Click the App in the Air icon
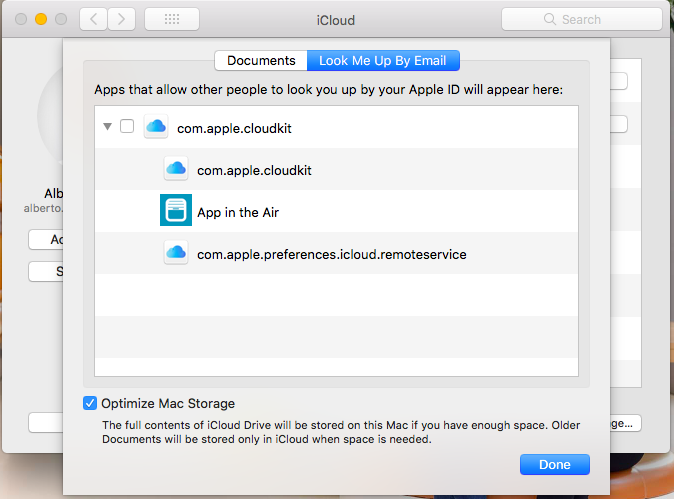 point(176,210)
